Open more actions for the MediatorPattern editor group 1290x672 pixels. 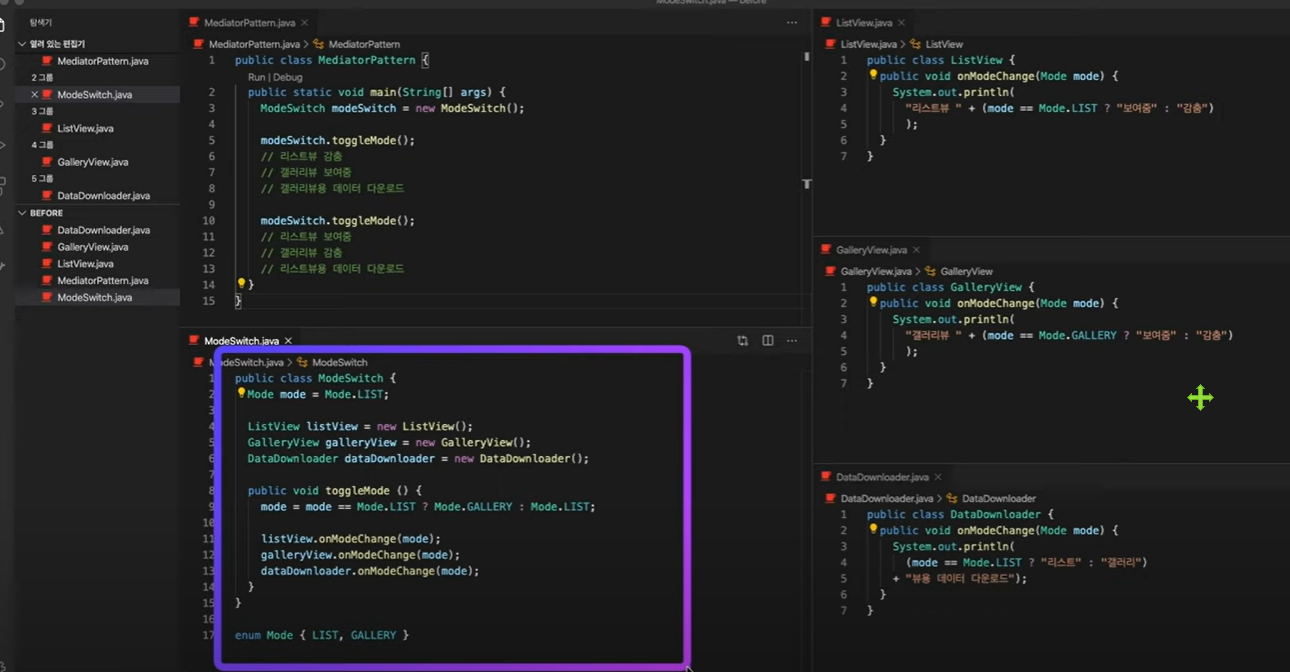click(792, 22)
